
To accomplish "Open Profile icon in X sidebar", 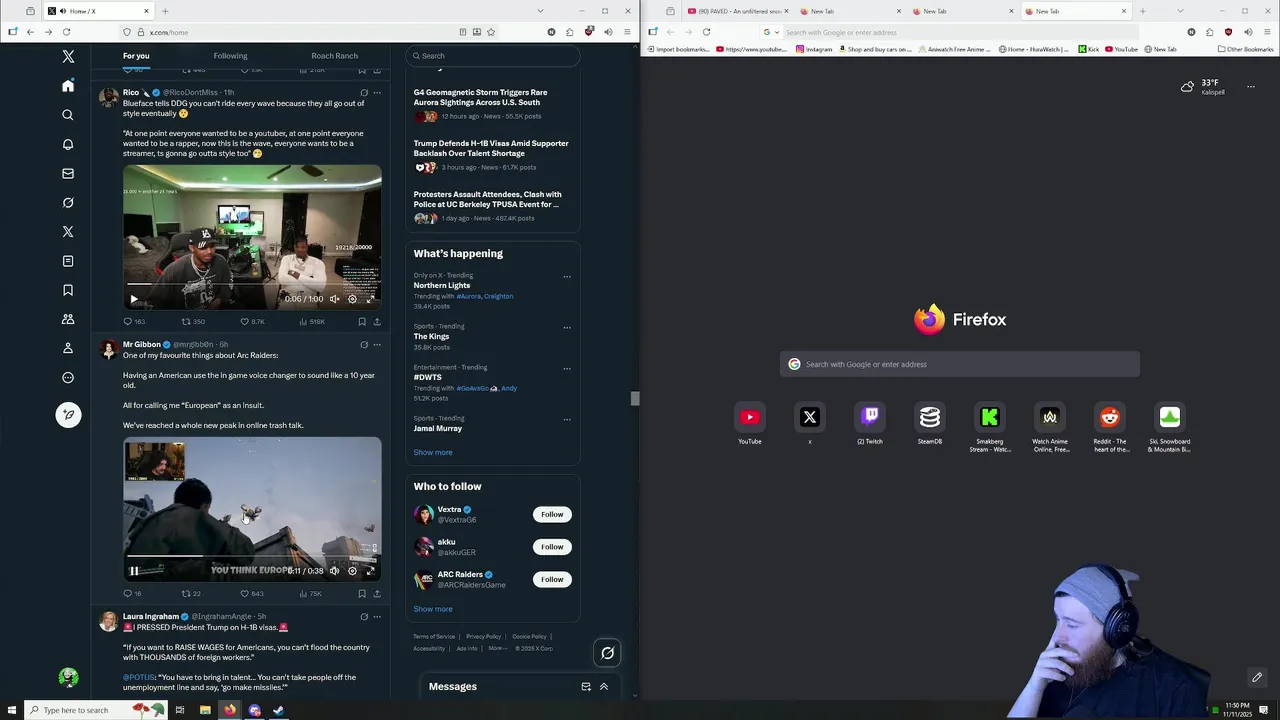I will click(x=68, y=348).
